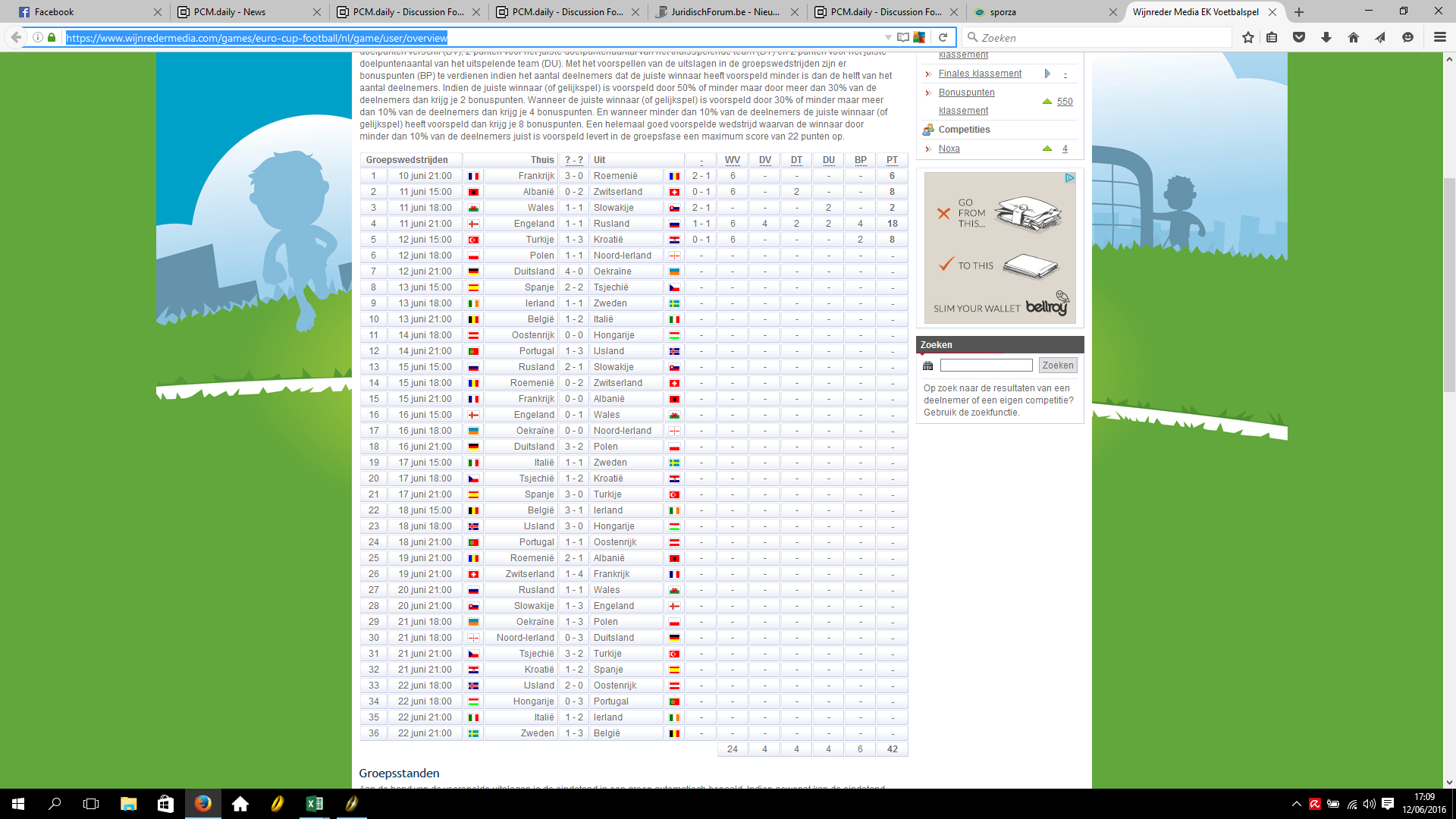Switch to the JuridischForum.be tab
This screenshot has width=1456, height=819.
click(724, 12)
